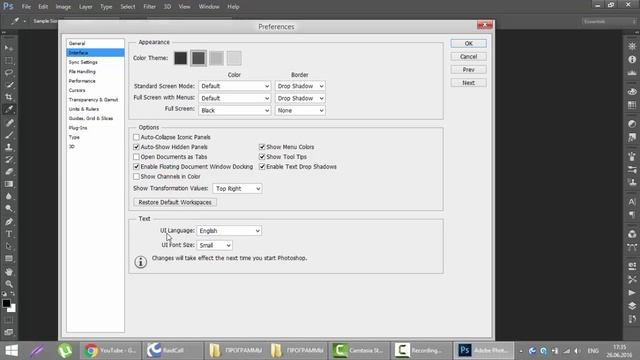Screen dimensions: 640x360
Task: Enable Show Channels in Color
Action: point(136,176)
